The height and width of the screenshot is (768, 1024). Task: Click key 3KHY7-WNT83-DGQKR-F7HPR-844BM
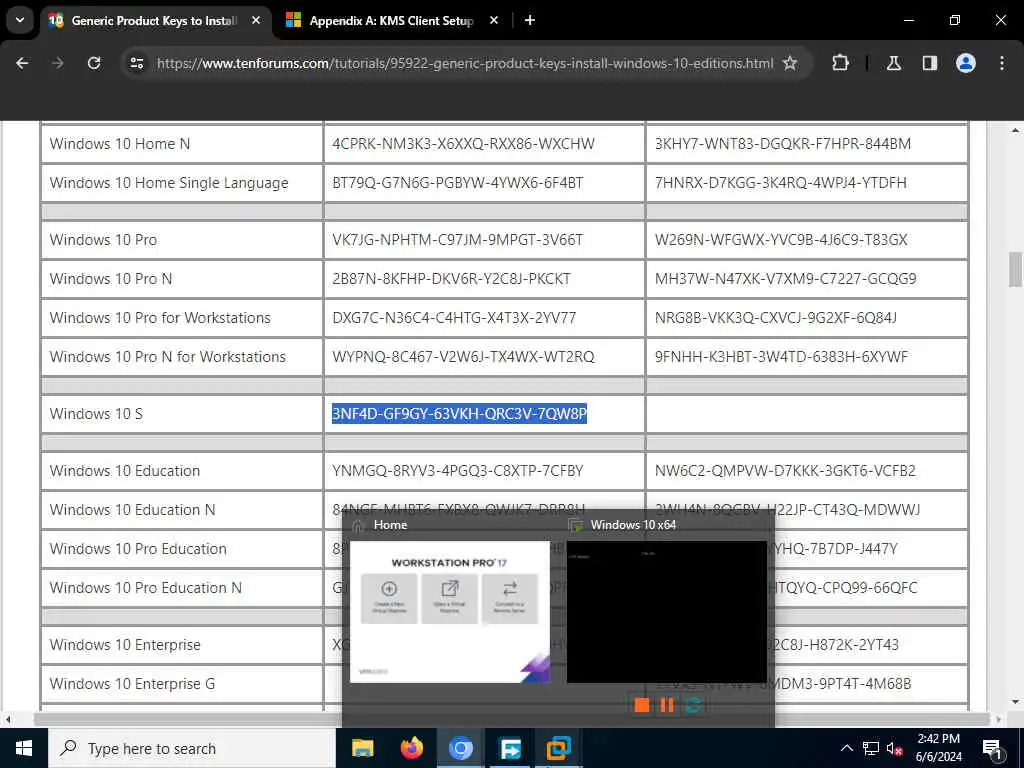click(783, 144)
